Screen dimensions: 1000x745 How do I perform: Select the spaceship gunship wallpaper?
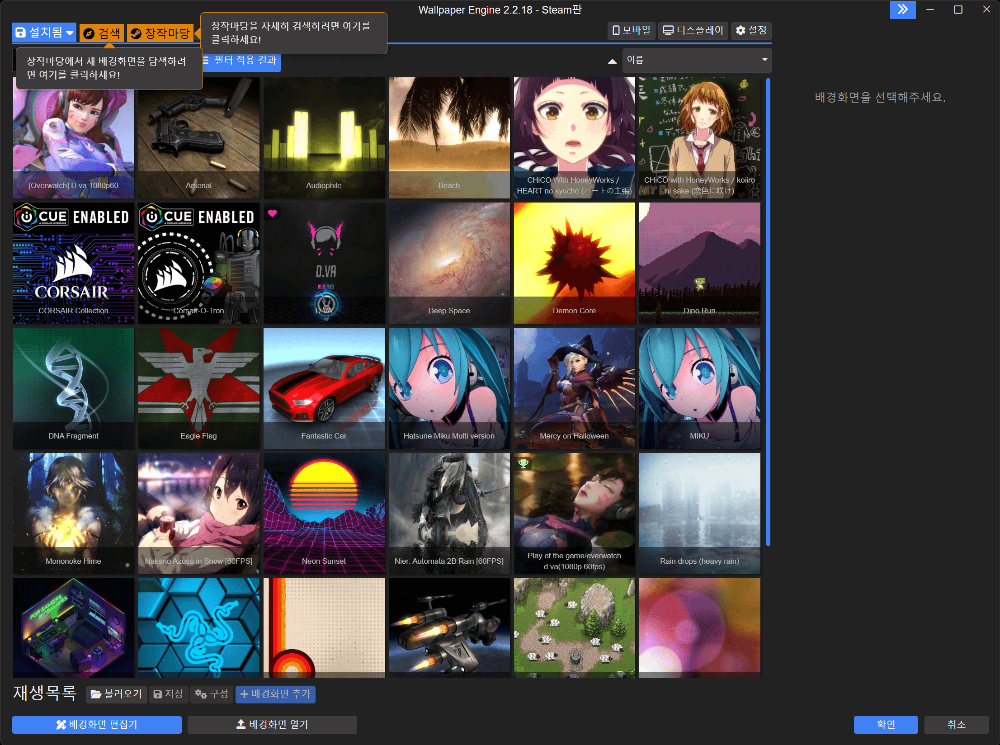point(449,628)
